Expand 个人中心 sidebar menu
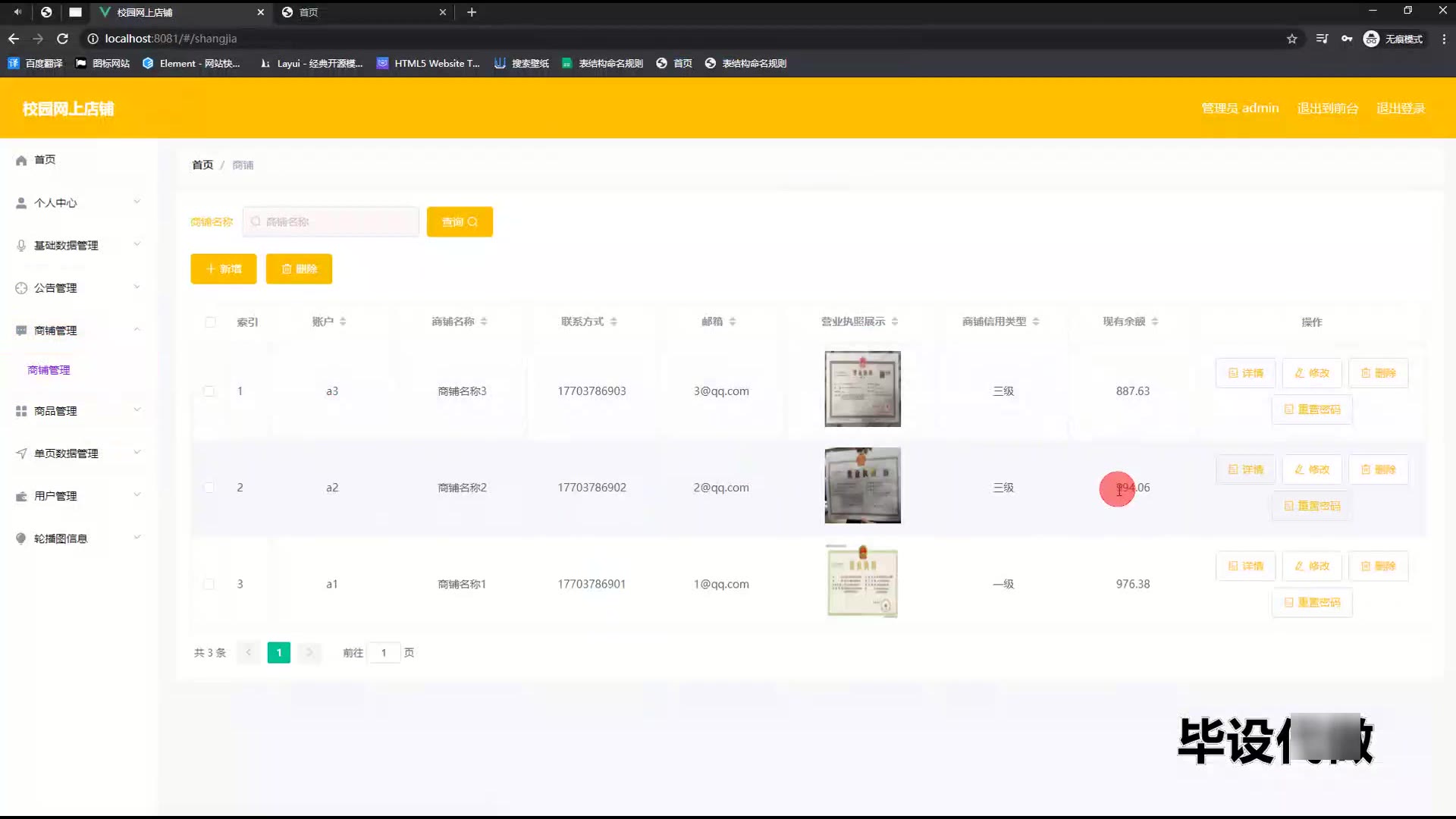This screenshot has height=819, width=1456. (78, 202)
